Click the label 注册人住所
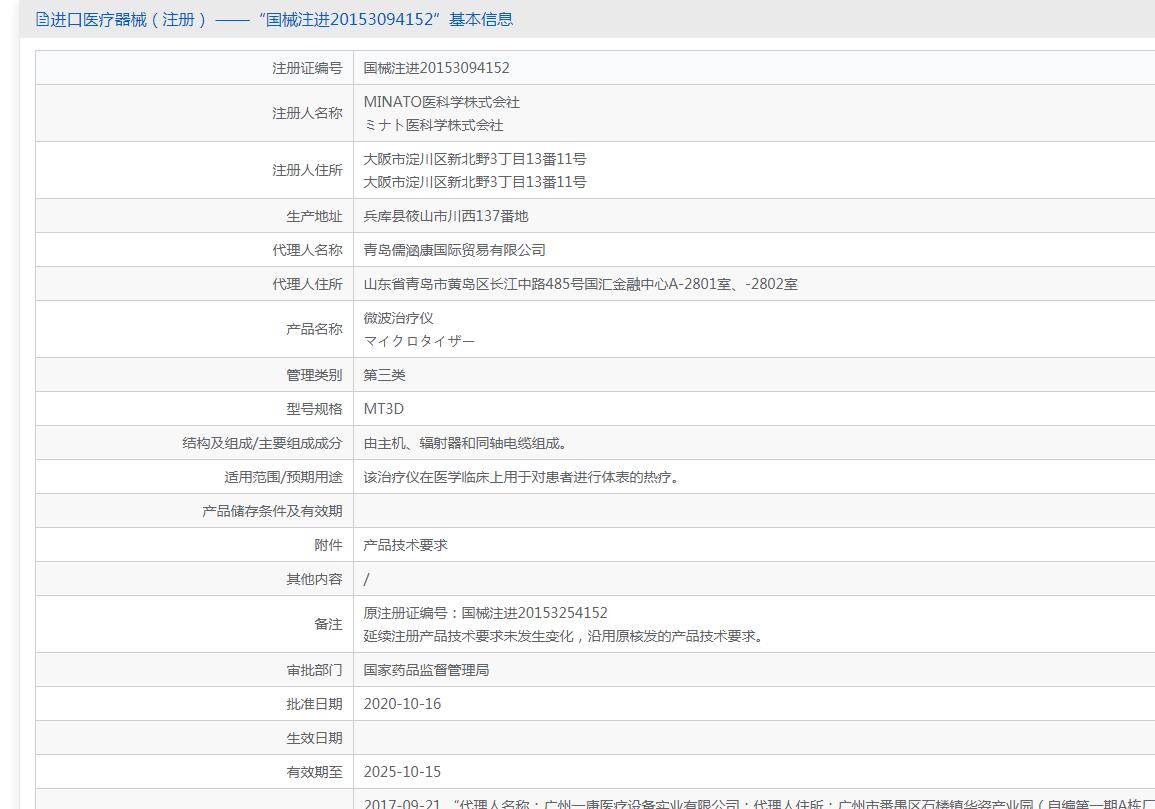This screenshot has height=809, width=1155. 307,170
